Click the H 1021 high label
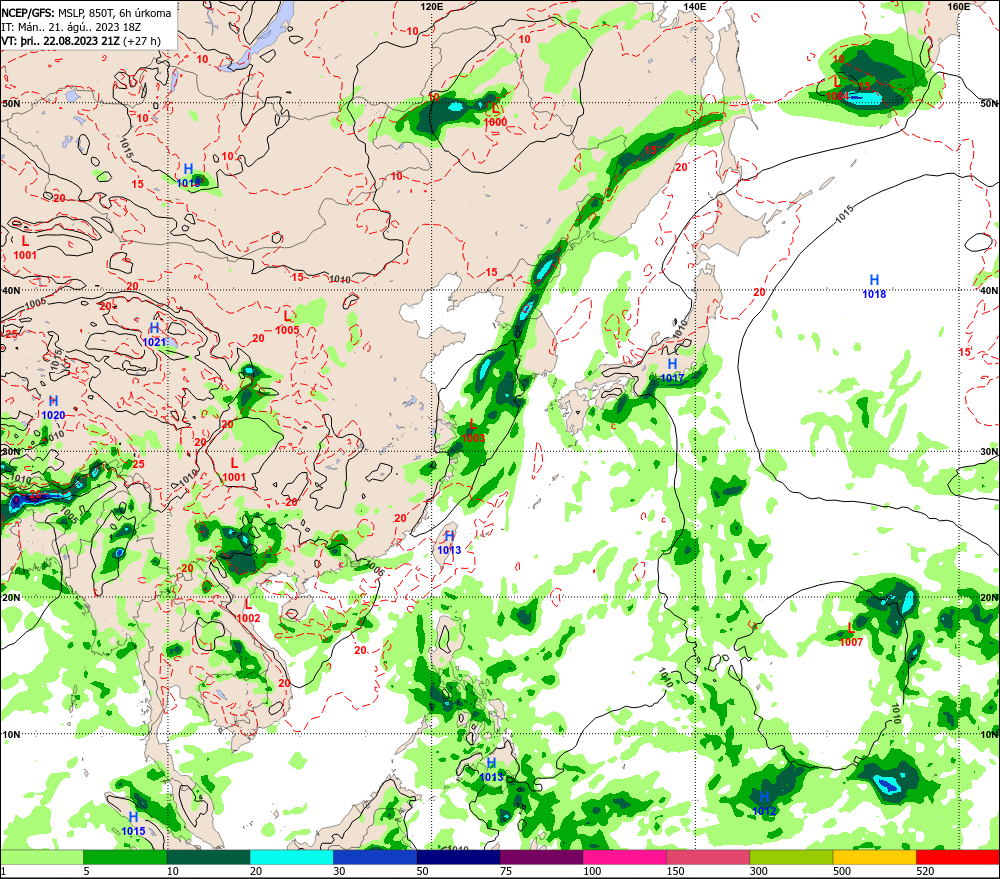 point(154,335)
